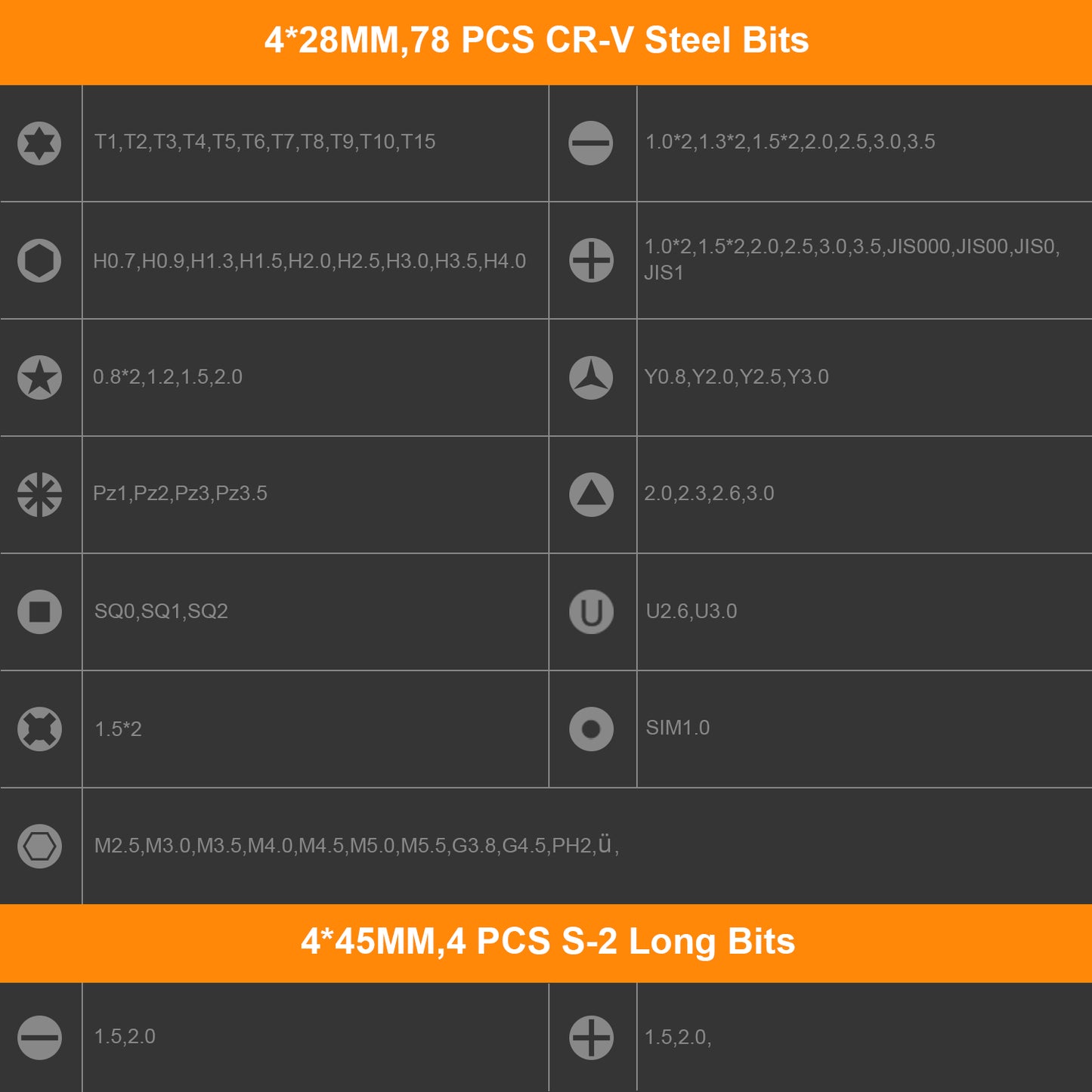Click the T1 through T15 sizes text

click(x=264, y=142)
